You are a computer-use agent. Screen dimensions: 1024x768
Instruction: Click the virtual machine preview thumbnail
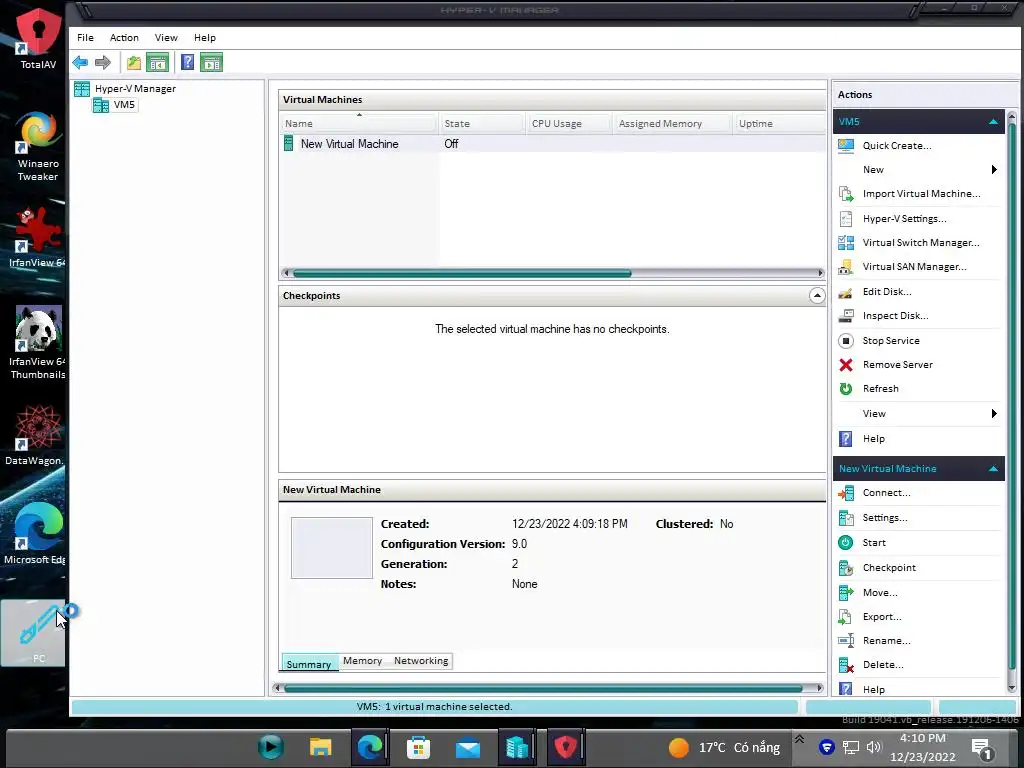332,548
